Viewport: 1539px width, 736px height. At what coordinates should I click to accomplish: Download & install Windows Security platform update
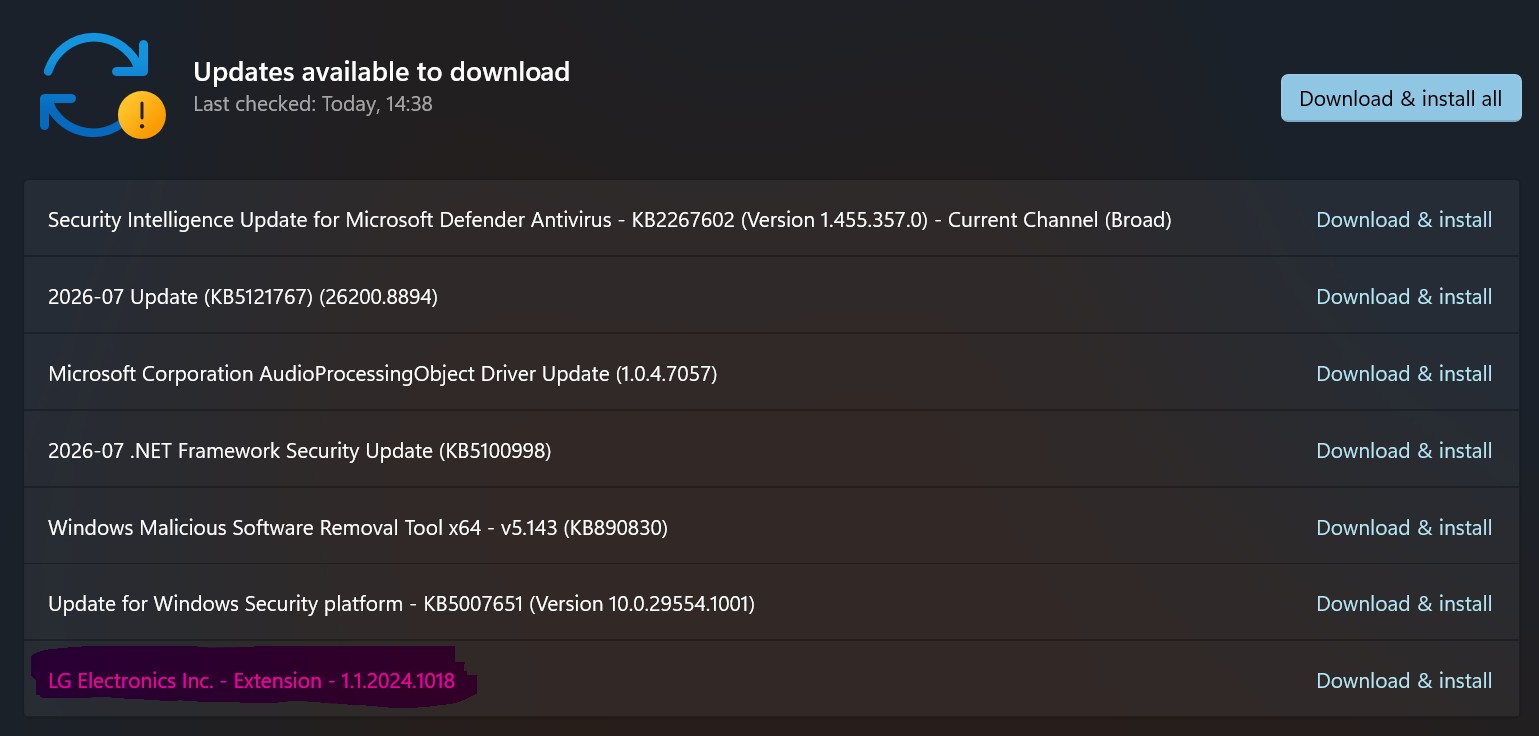coord(1404,603)
